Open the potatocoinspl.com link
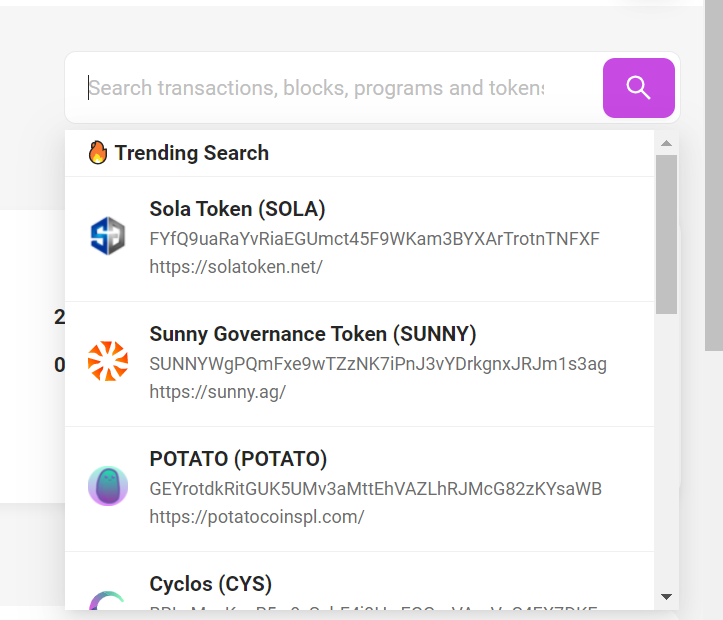This screenshot has height=620, width=723. (256, 517)
